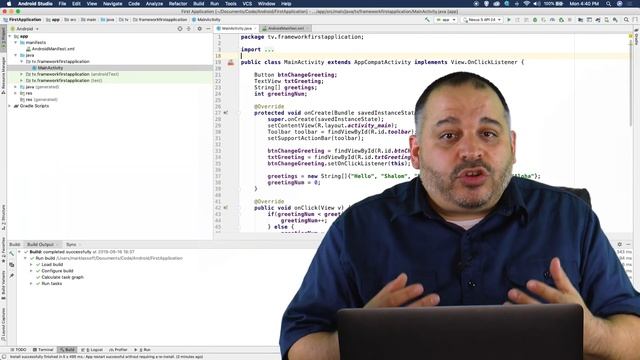The height and width of the screenshot is (360, 640).
Task: Run the app with the green play icon
Action: pyautogui.click(x=509, y=20)
